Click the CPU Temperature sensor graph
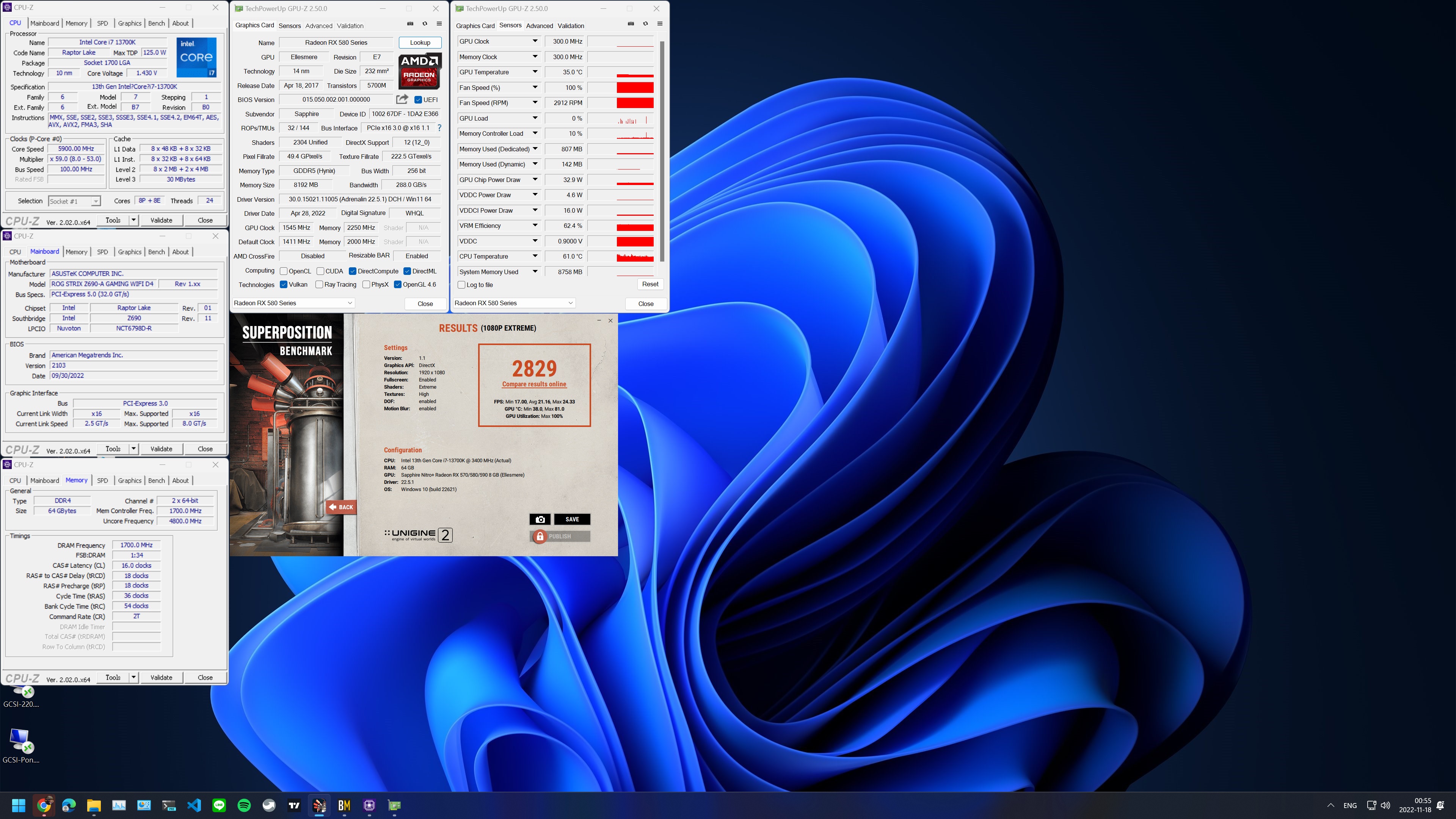1456x819 pixels. pyautogui.click(x=621, y=256)
